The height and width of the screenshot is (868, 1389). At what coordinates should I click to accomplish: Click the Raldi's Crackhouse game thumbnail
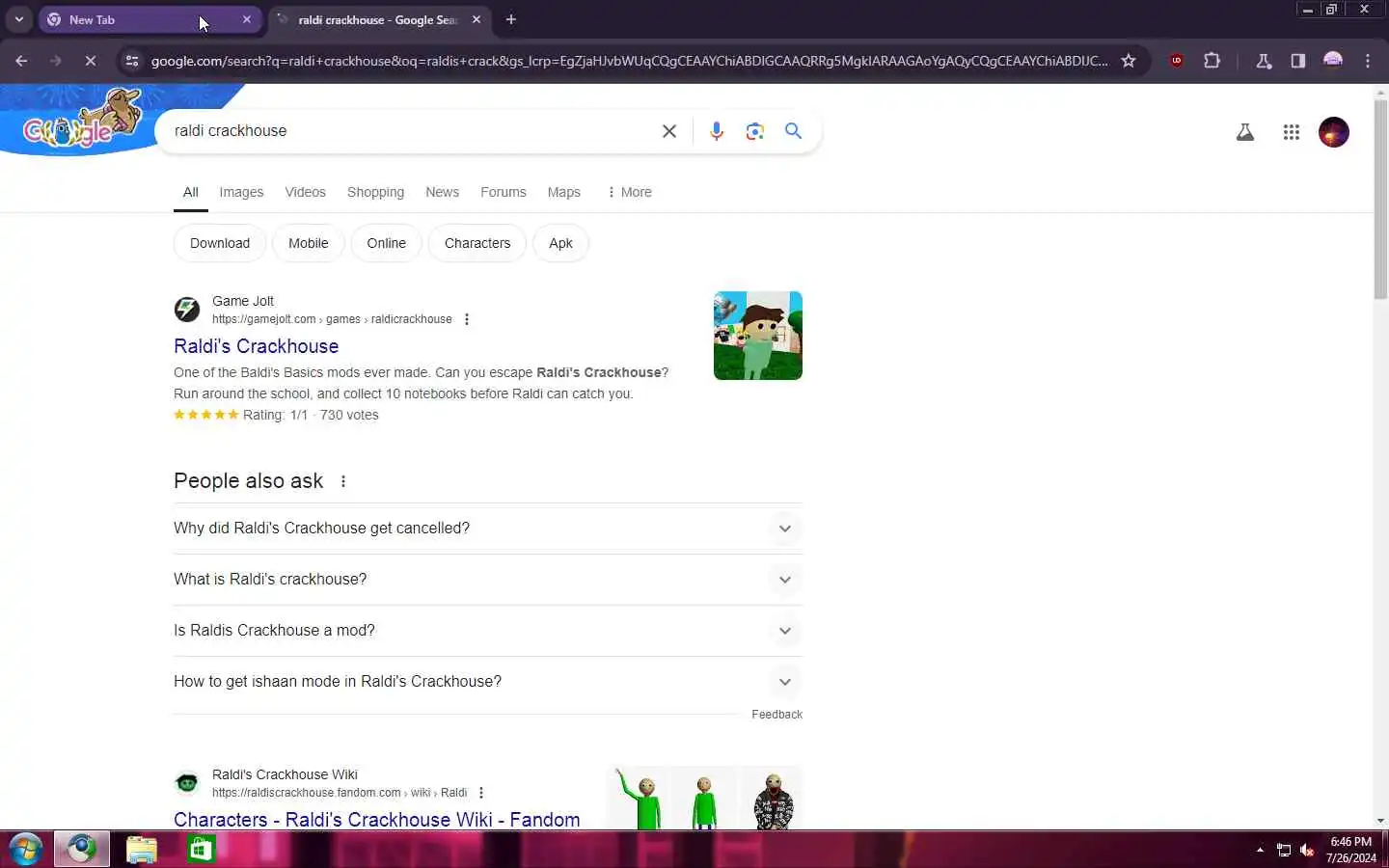tap(758, 336)
